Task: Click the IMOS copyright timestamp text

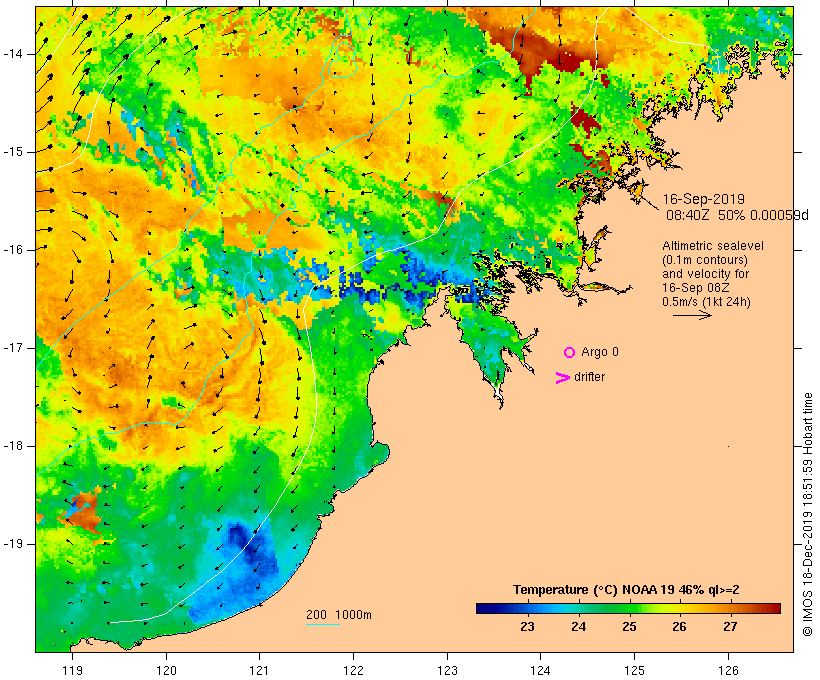Action: coord(807,515)
